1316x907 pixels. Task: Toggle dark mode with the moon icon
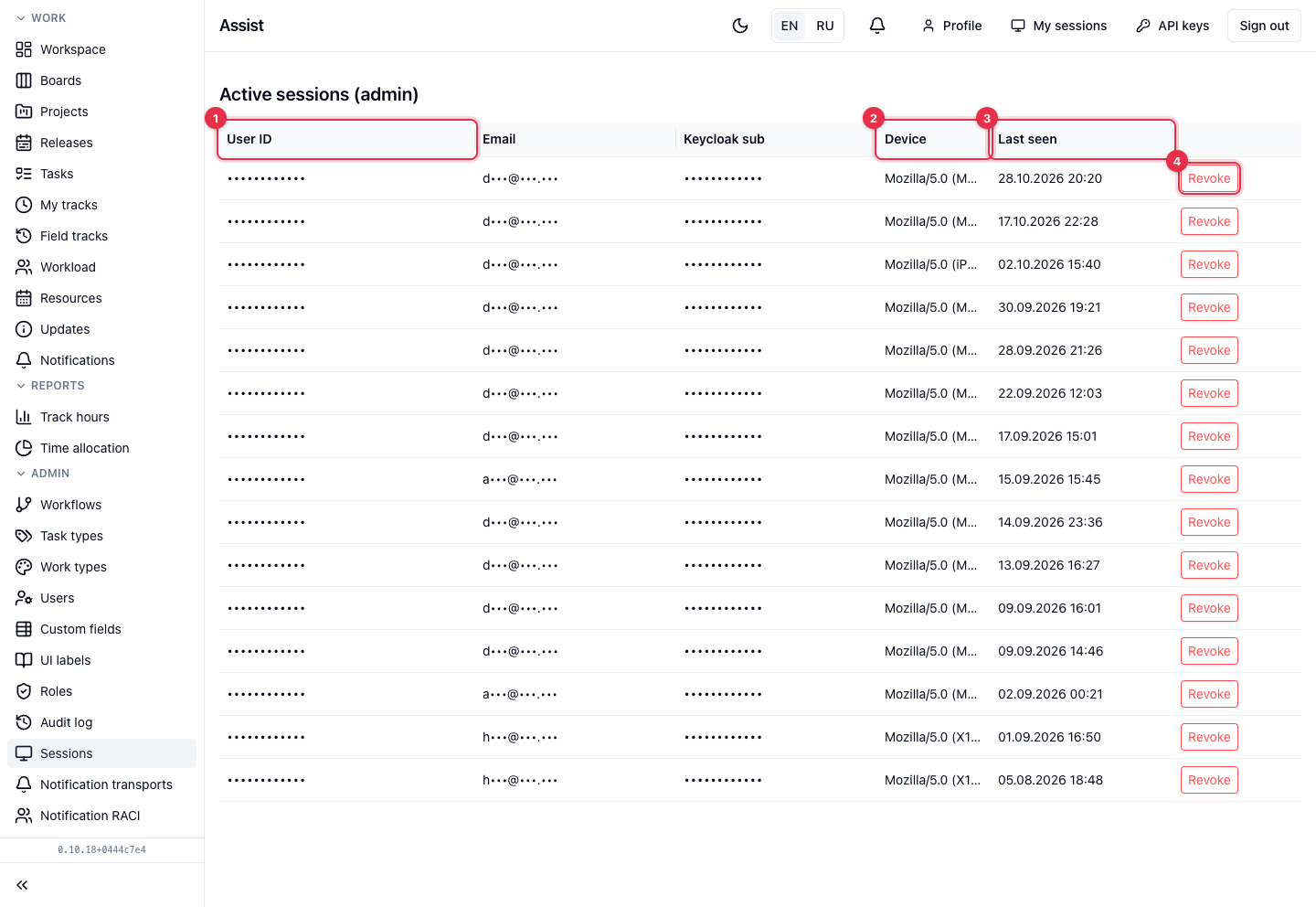click(x=740, y=26)
